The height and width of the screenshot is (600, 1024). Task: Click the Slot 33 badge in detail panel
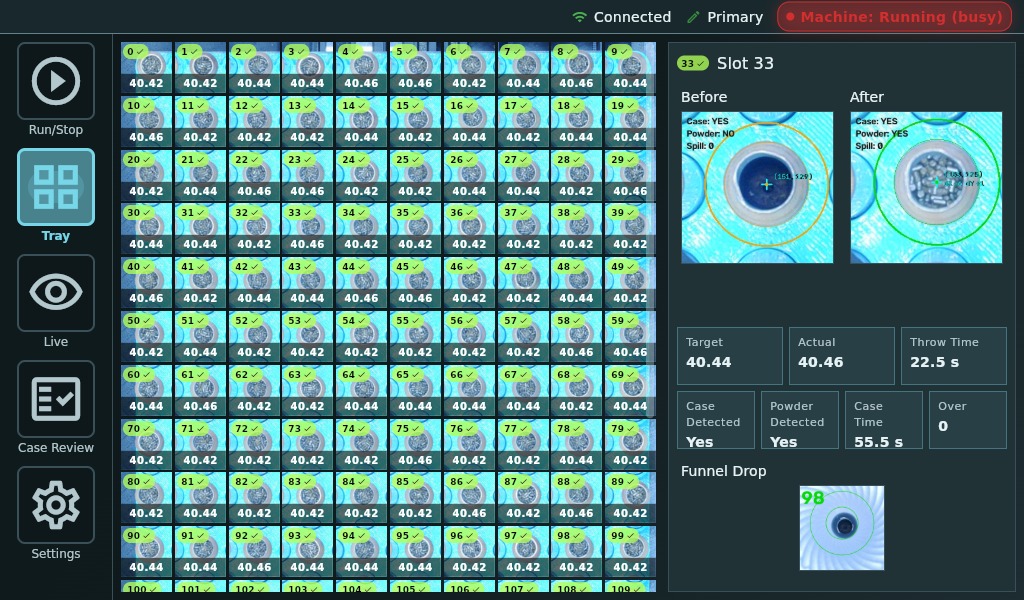tap(692, 63)
